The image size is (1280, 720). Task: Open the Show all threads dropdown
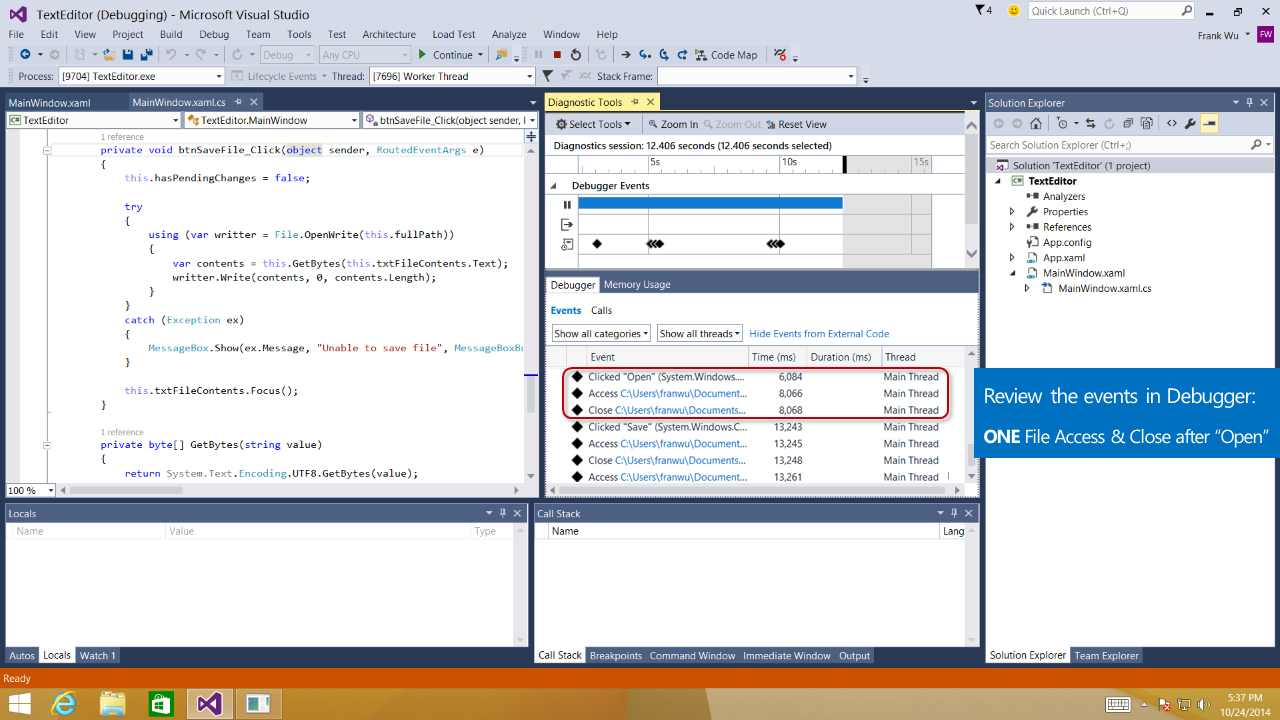pyautogui.click(x=700, y=333)
